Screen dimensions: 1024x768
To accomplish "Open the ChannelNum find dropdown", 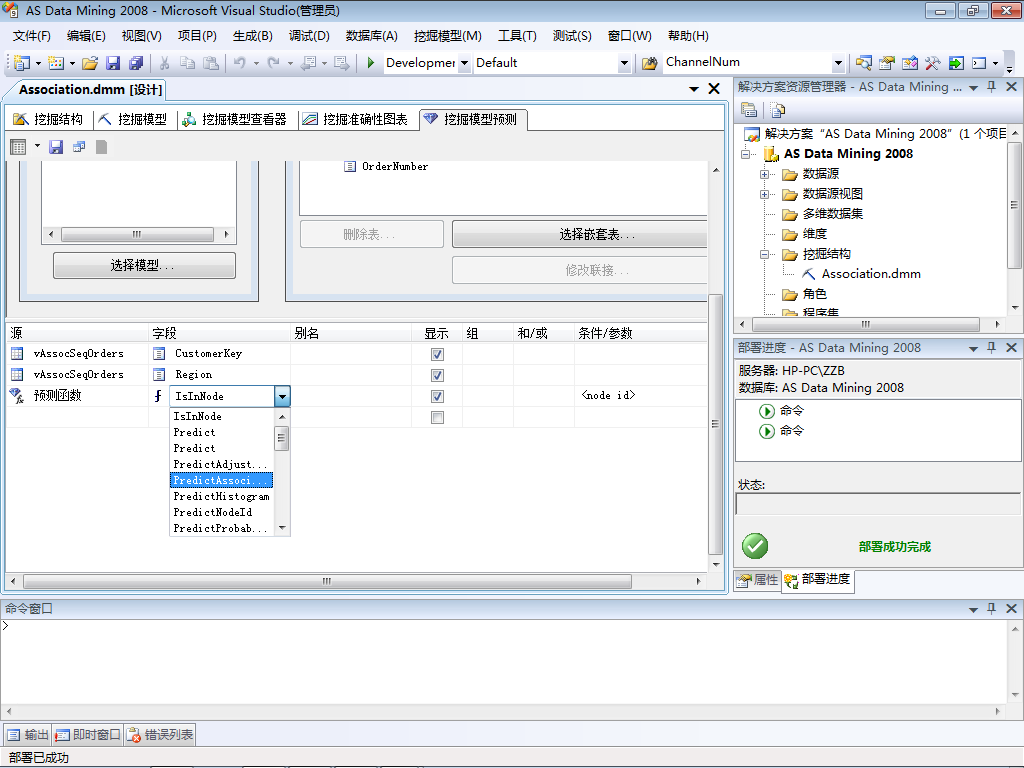I will 838,63.
